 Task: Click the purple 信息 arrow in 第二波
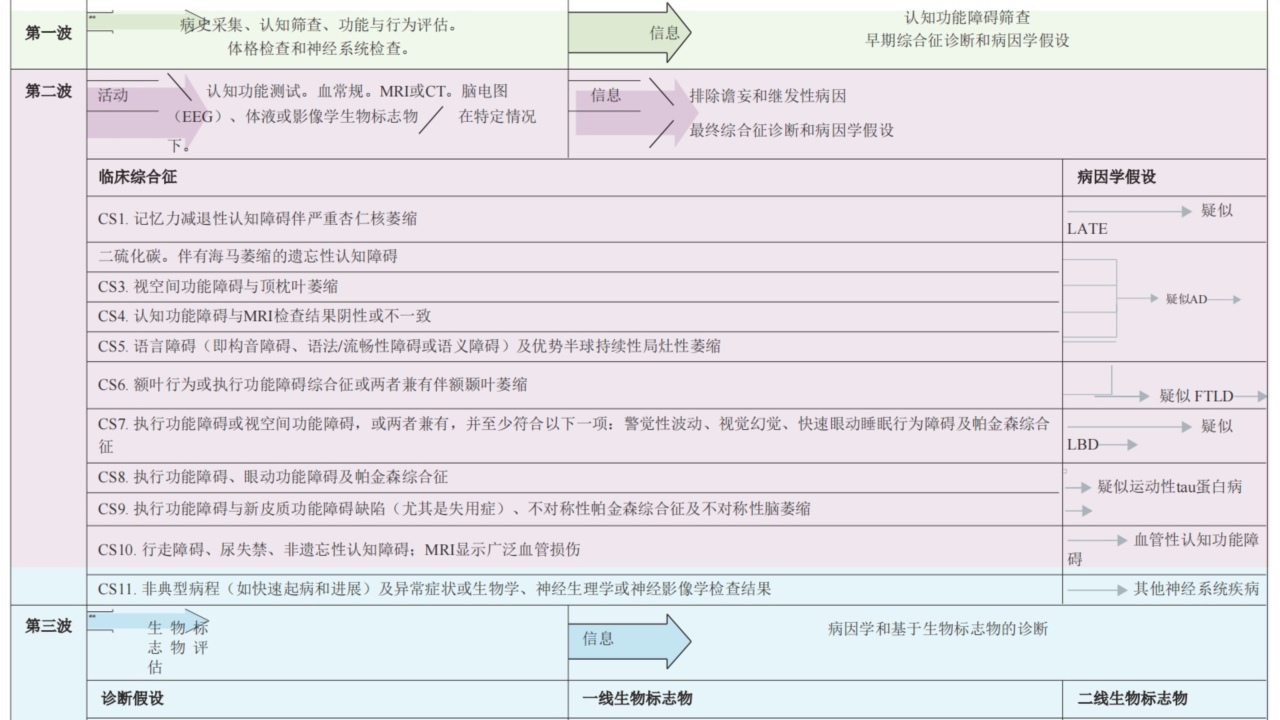[x=625, y=110]
